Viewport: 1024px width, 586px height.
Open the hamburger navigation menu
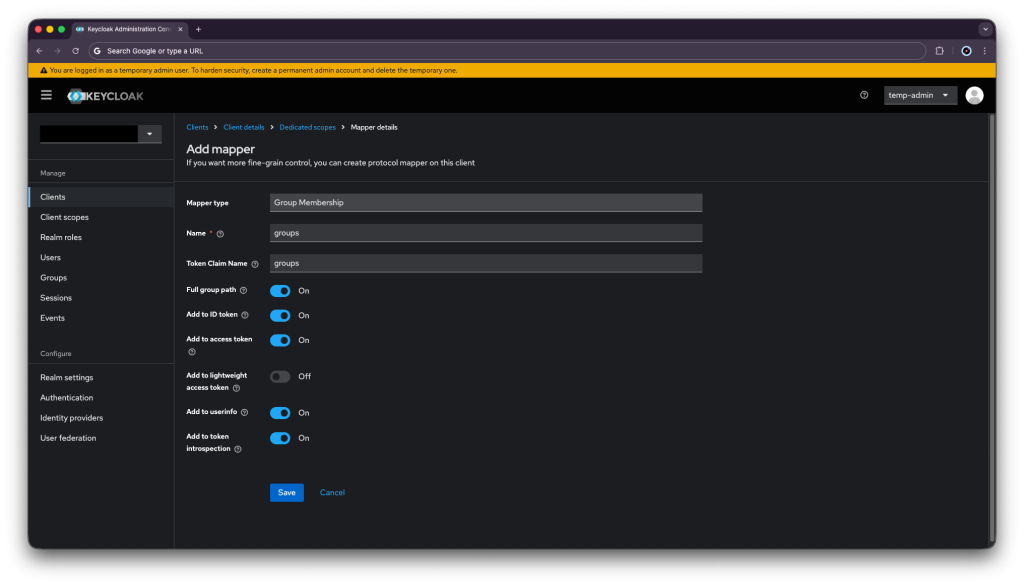[x=46, y=95]
